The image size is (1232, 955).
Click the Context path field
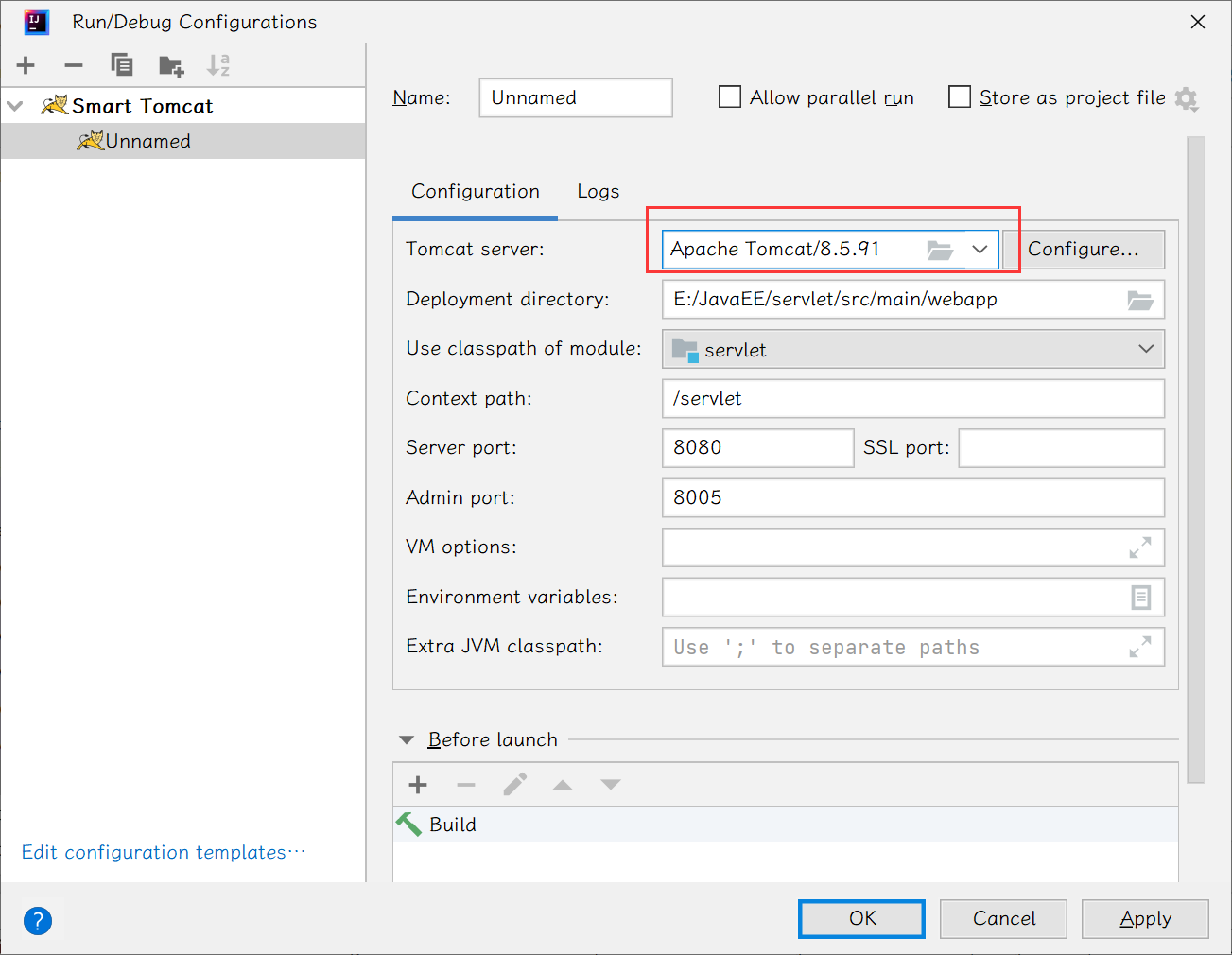[x=913, y=398]
